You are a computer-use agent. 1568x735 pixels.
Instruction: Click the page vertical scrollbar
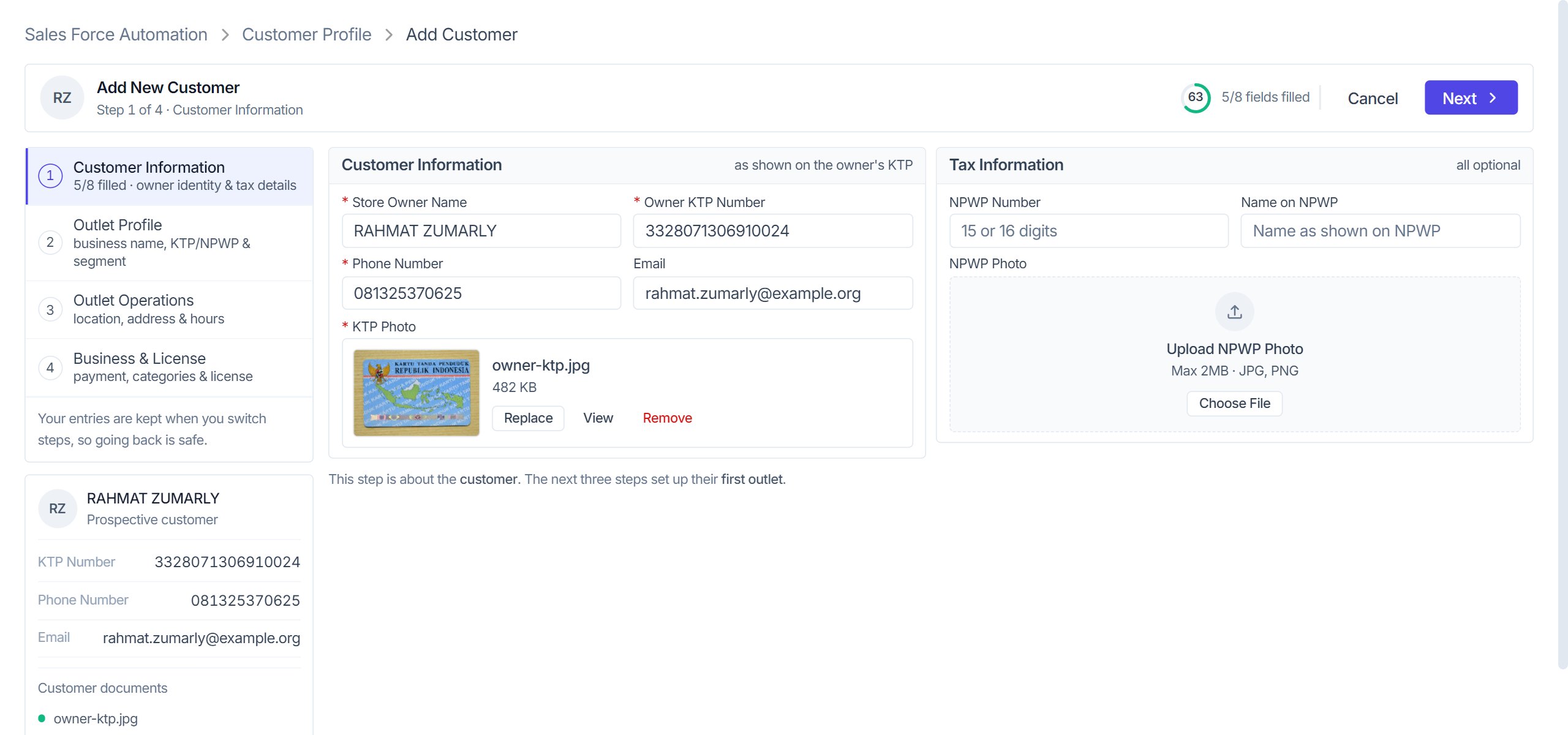pyautogui.click(x=1562, y=335)
